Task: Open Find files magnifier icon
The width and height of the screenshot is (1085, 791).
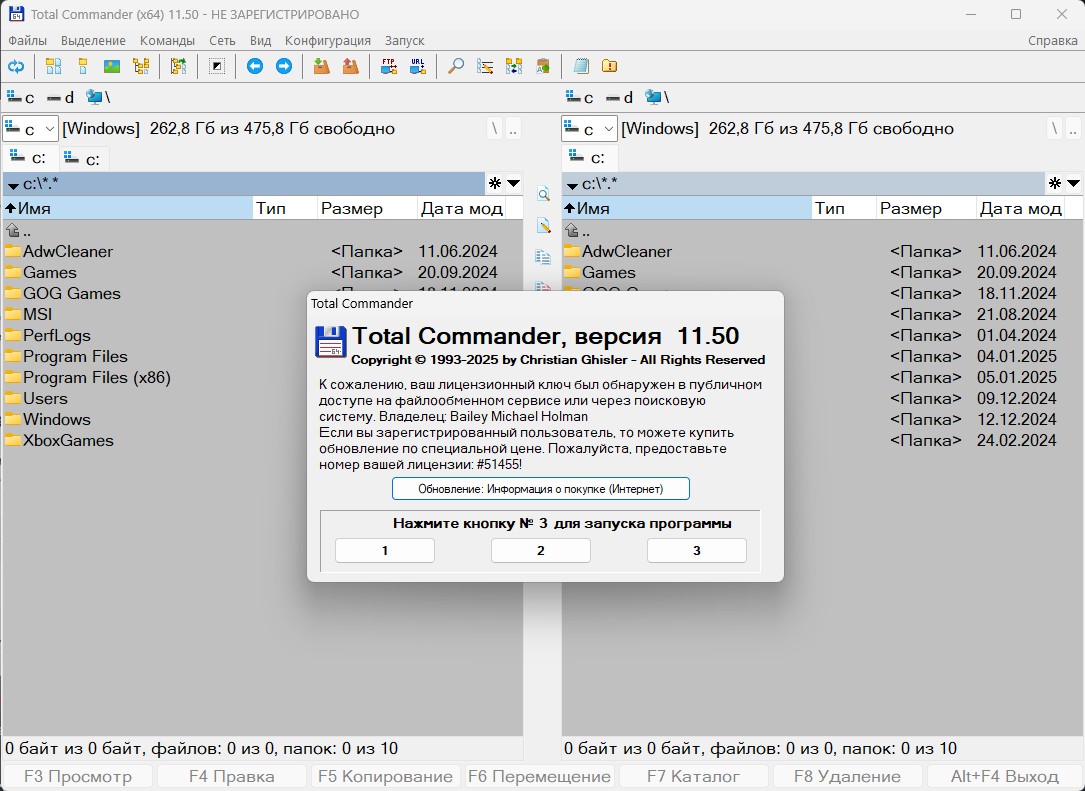Action: pos(455,66)
